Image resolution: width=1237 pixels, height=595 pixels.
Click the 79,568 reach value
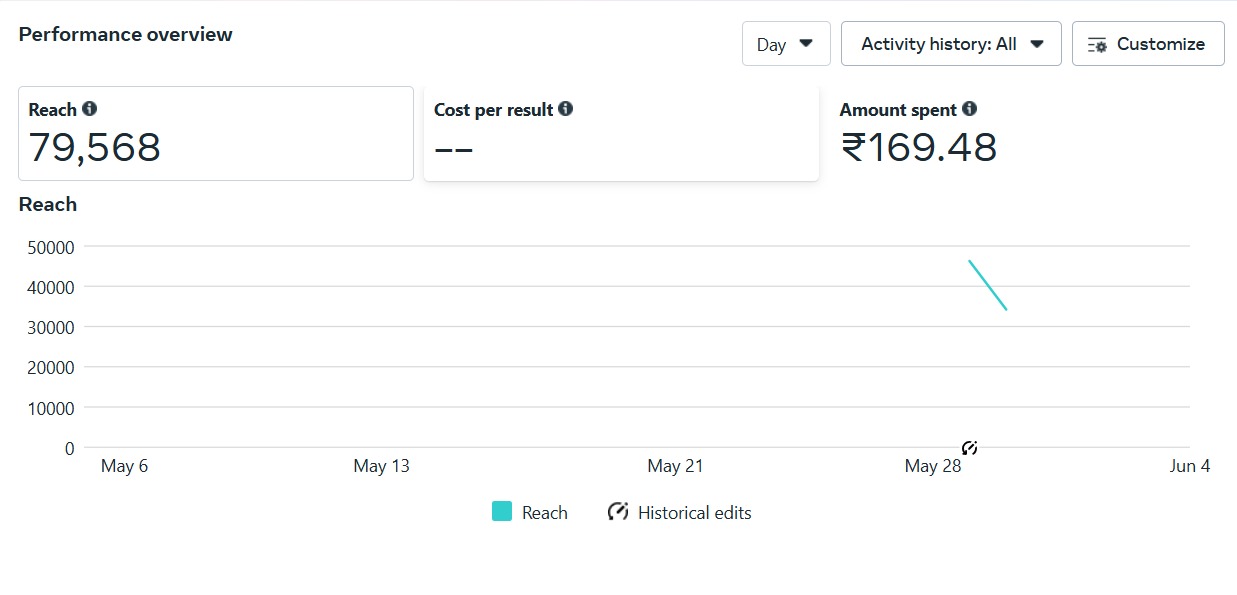95,148
